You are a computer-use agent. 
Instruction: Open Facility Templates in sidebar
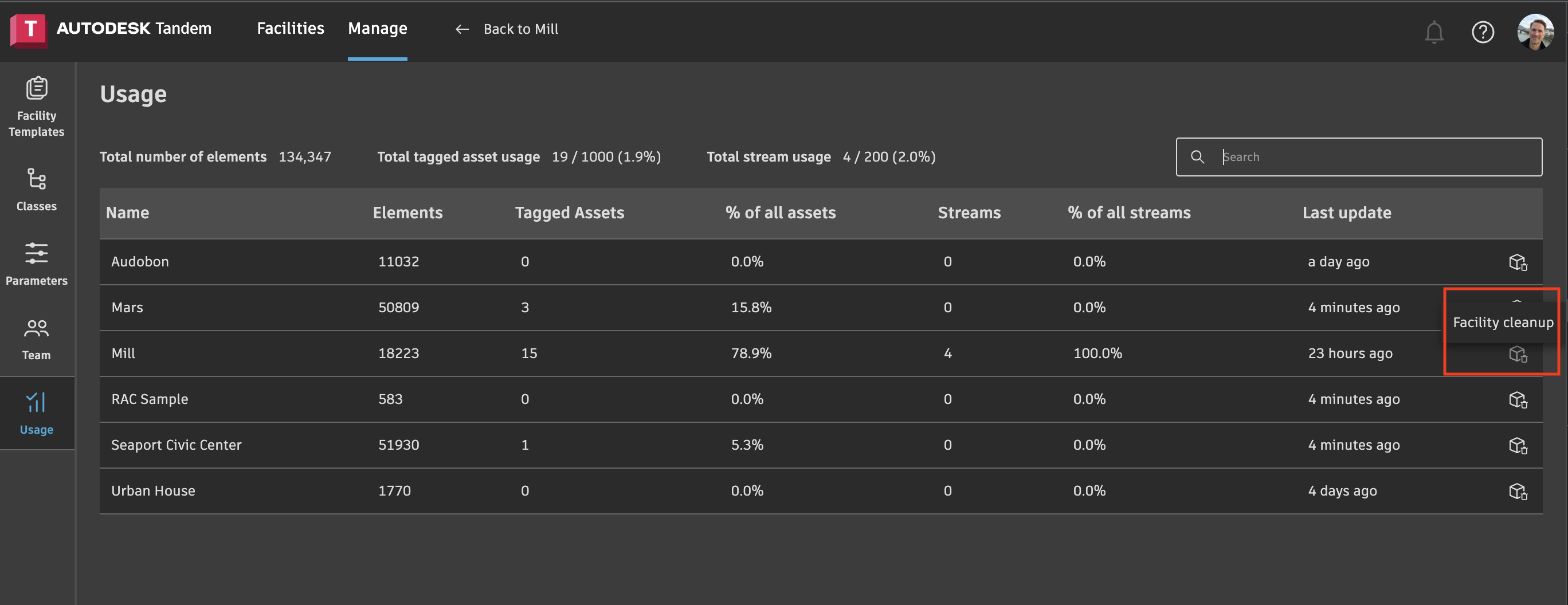[x=37, y=107]
